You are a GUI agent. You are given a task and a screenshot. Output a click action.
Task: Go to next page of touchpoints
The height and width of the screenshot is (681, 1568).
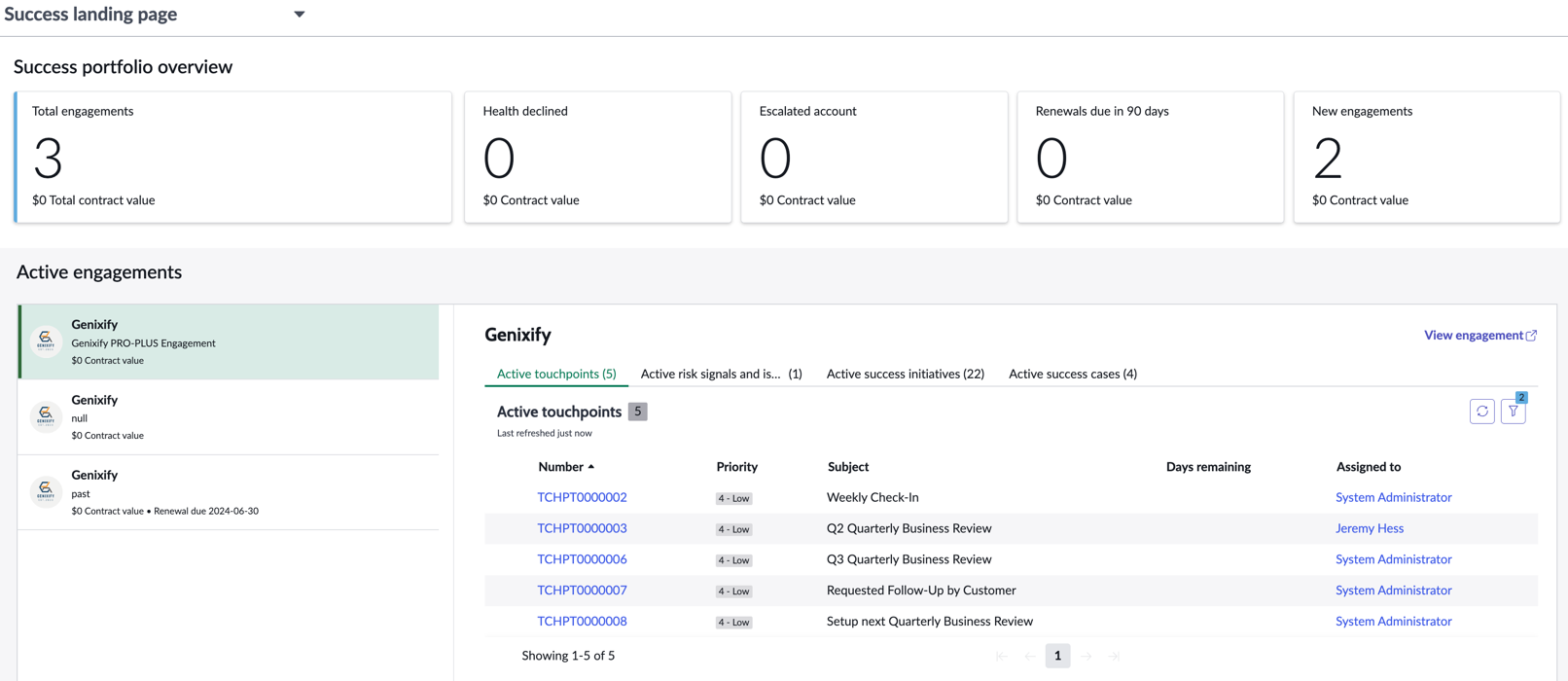1087,657
